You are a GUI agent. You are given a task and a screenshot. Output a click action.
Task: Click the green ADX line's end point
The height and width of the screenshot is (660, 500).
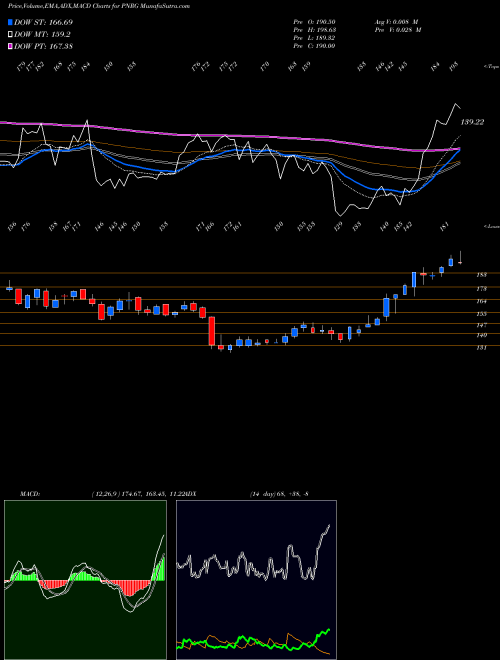click(328, 630)
